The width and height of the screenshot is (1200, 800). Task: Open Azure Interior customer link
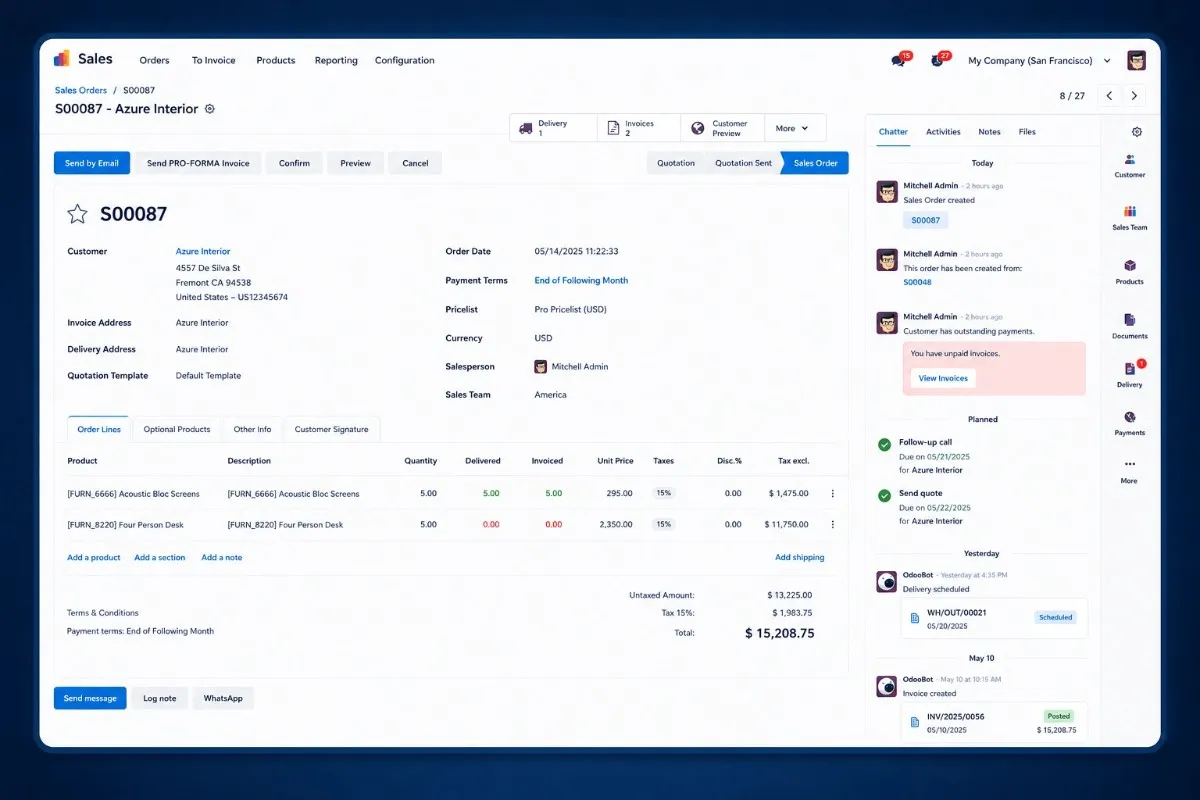[203, 251]
